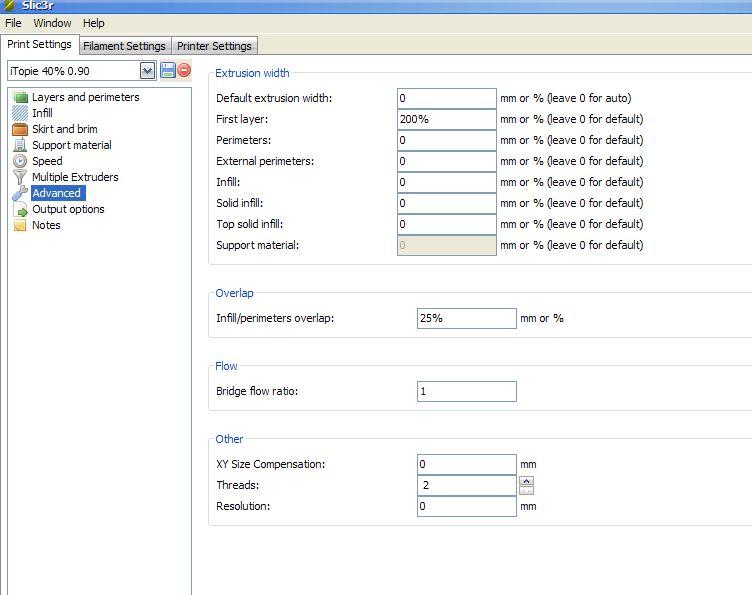Switch to the Printer Settings tab

tap(214, 46)
